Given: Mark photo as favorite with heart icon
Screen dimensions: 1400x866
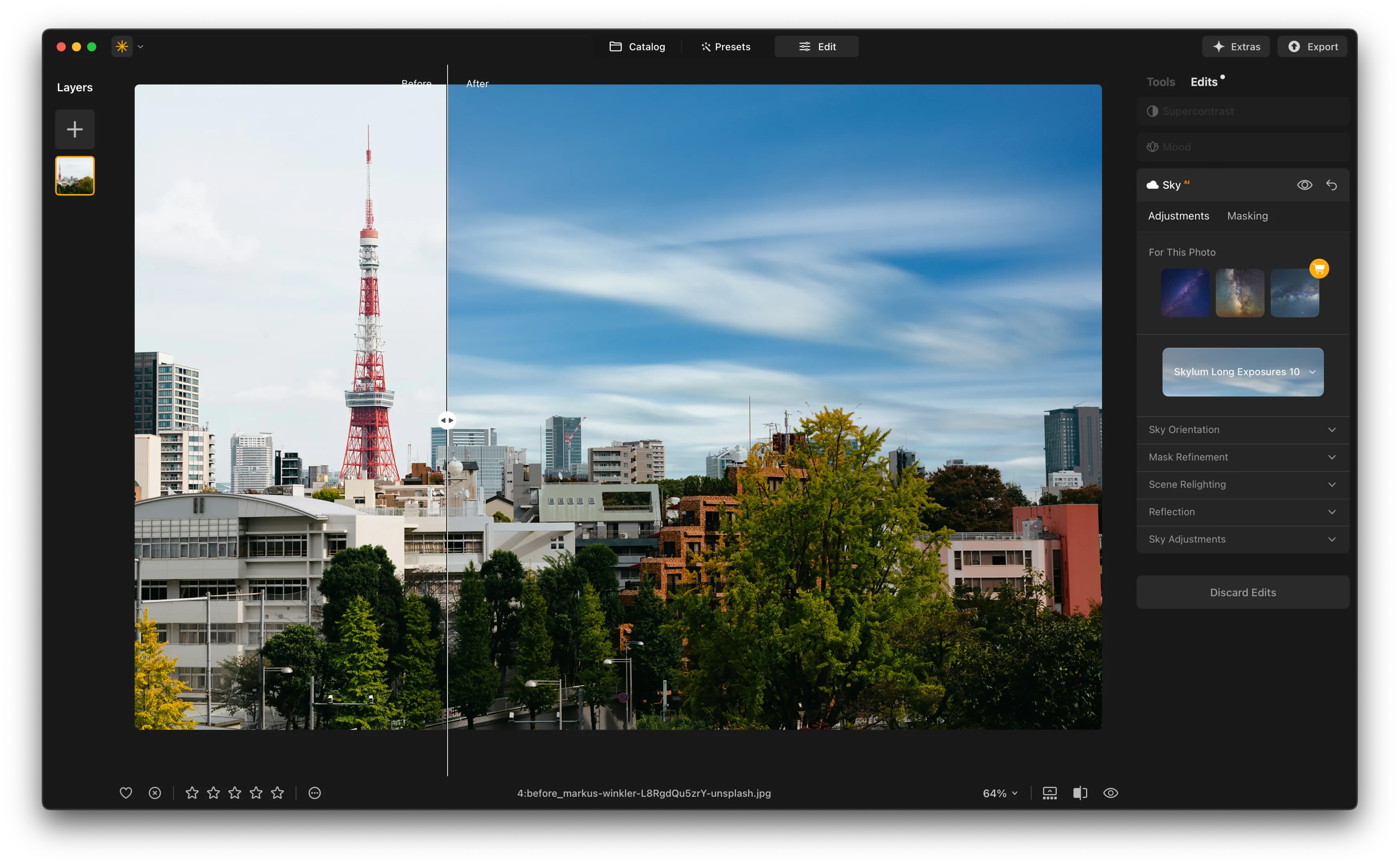Looking at the screenshot, I should pos(125,793).
